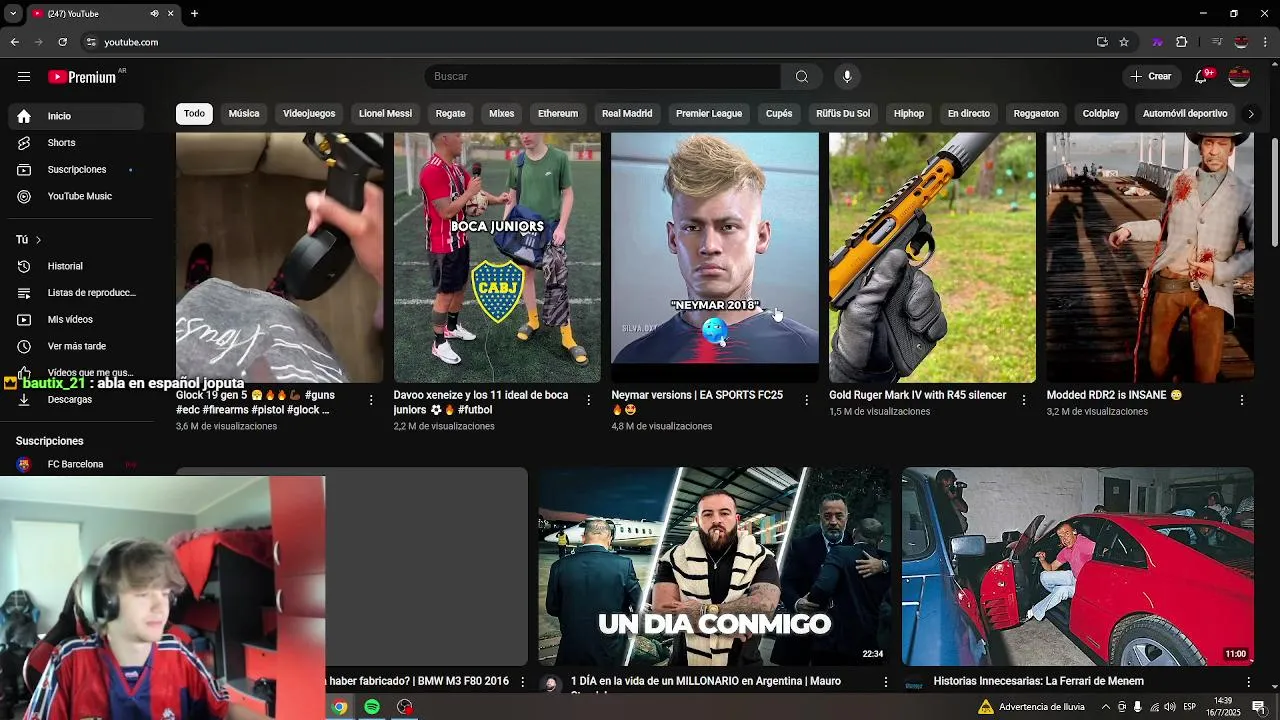Open a new browser tab
Viewport: 1280px width, 720px height.
194,14
